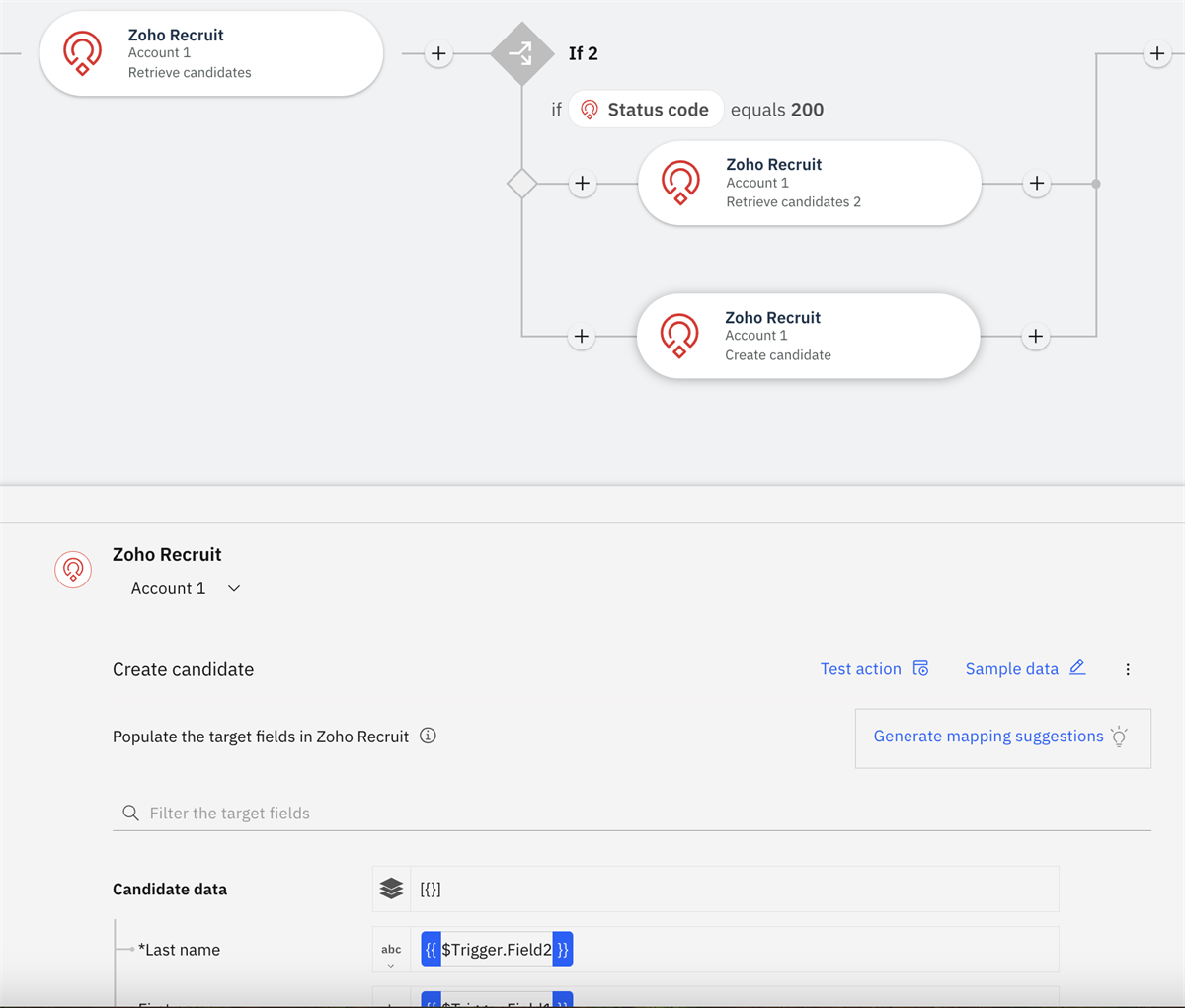The height and width of the screenshot is (1008, 1185).
Task: Select the Retrieve candidates 2 node
Action: tap(810, 183)
